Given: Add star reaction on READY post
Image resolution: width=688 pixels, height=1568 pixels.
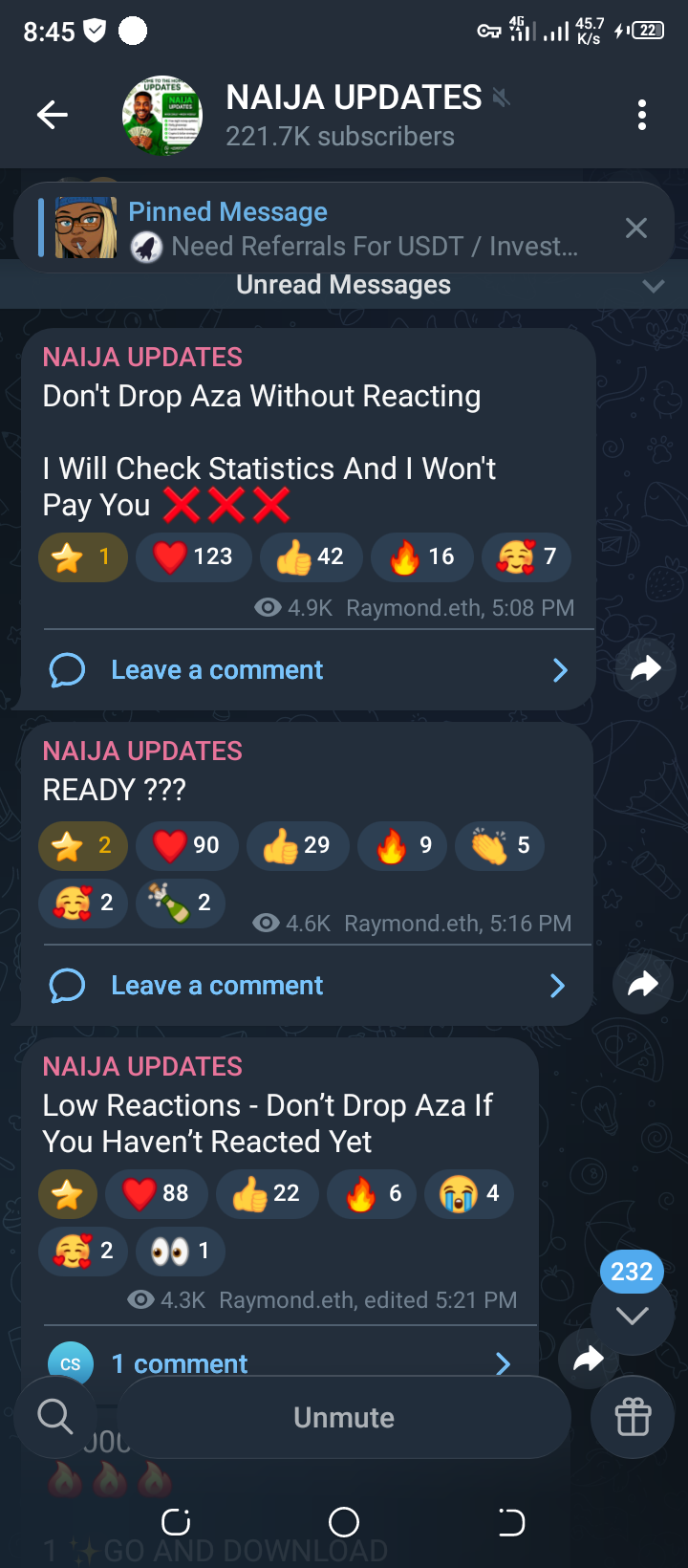Looking at the screenshot, I should pyautogui.click(x=82, y=846).
